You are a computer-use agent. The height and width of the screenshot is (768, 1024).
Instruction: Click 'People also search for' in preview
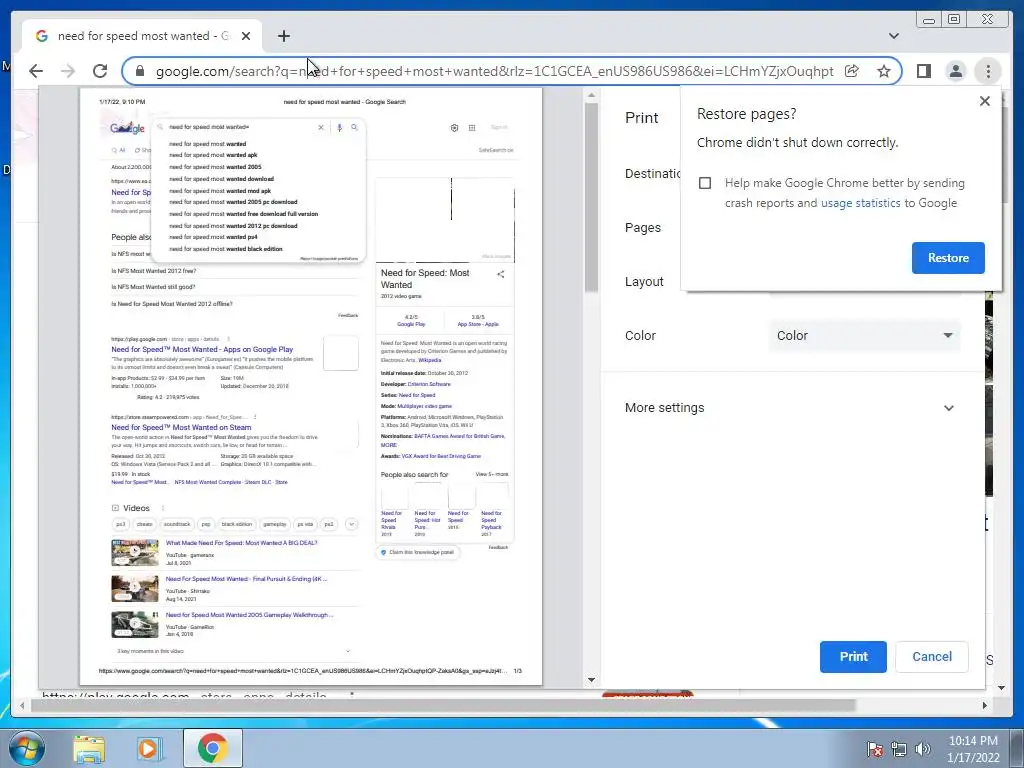point(414,475)
